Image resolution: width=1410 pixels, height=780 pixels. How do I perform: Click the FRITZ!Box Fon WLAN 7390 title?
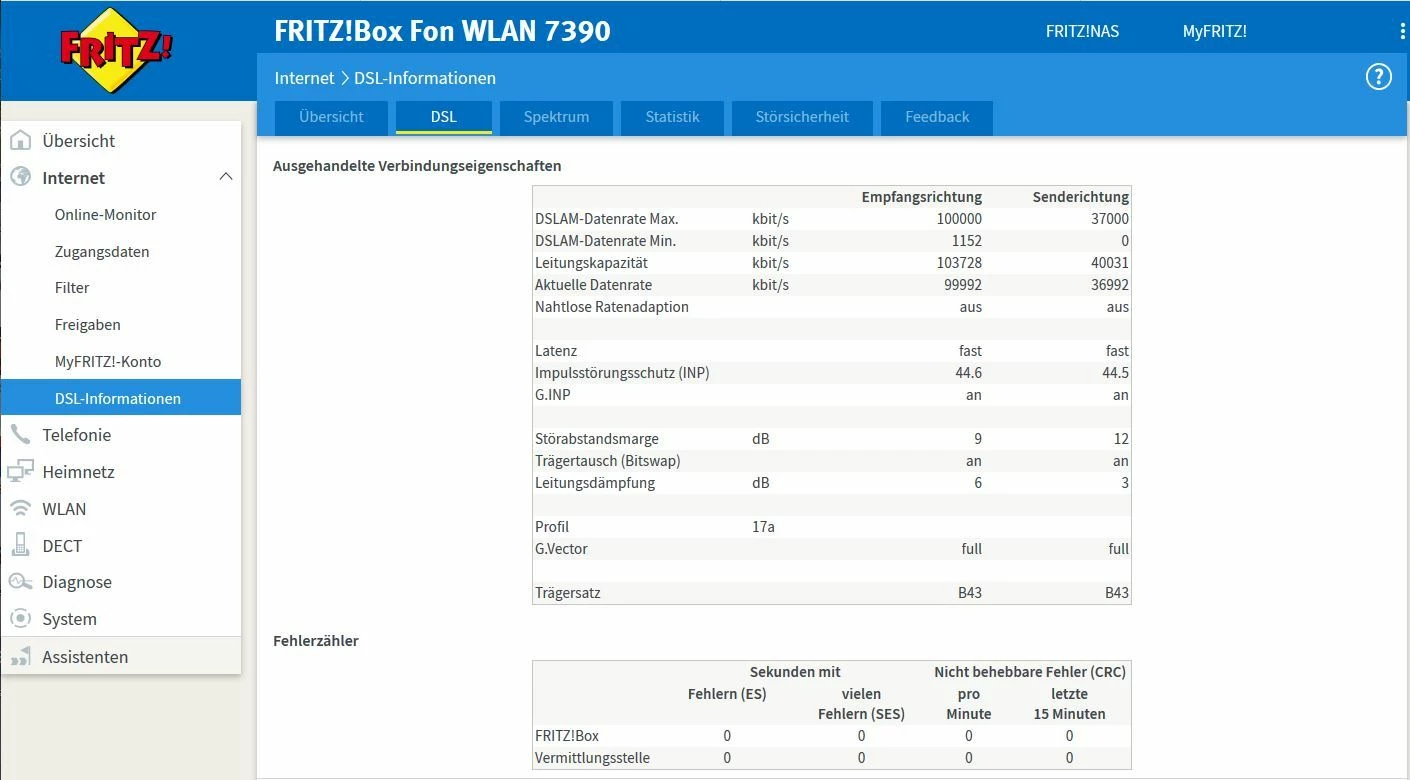click(442, 31)
